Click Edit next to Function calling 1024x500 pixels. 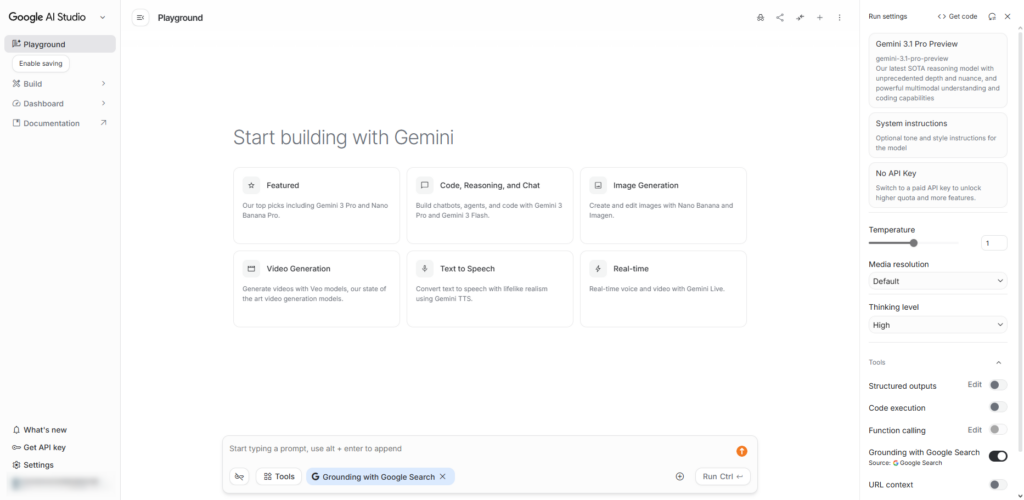(974, 430)
